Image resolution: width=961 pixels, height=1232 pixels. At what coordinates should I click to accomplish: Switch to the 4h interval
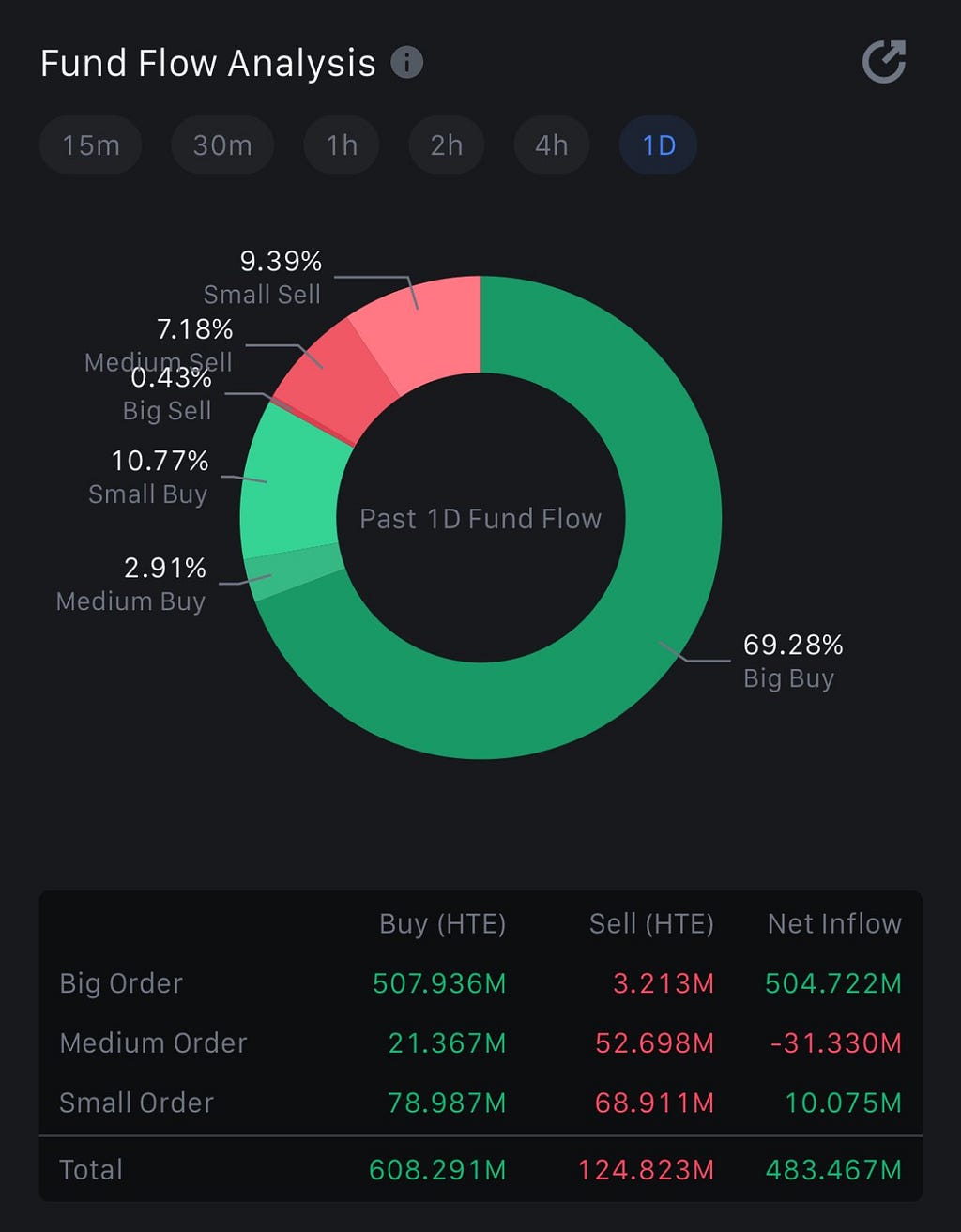click(x=552, y=145)
